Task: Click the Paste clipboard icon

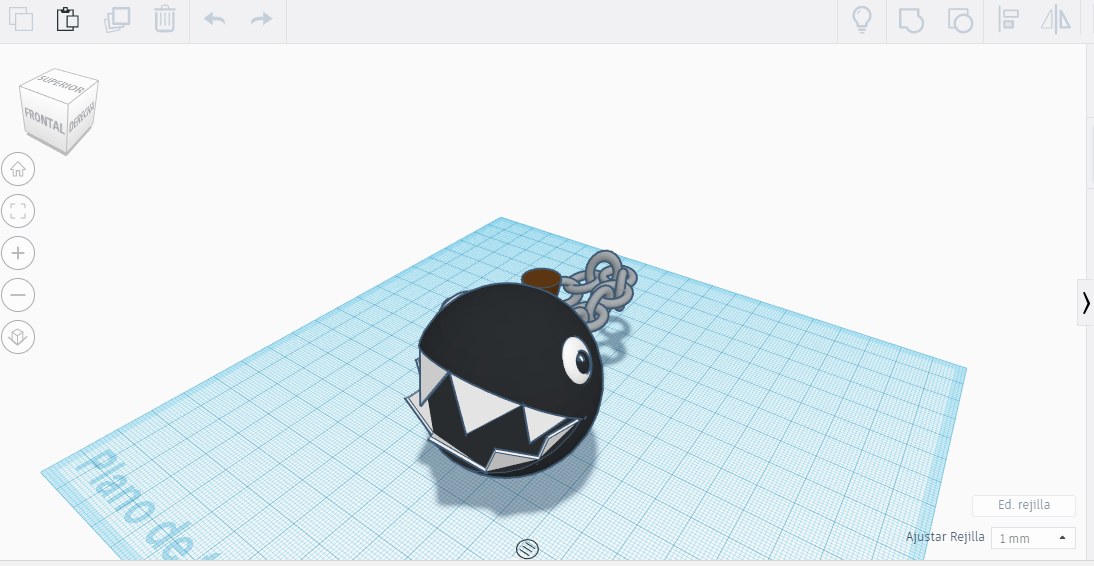Action: (68, 19)
